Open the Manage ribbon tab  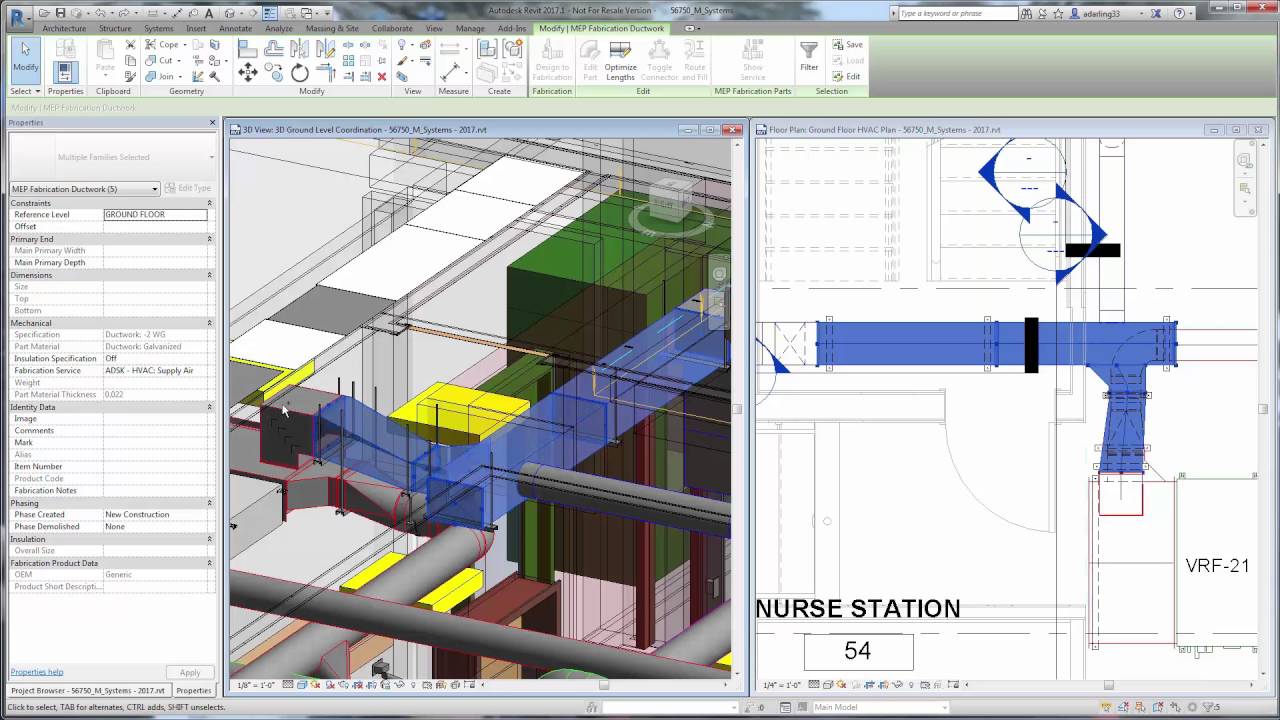pos(470,29)
